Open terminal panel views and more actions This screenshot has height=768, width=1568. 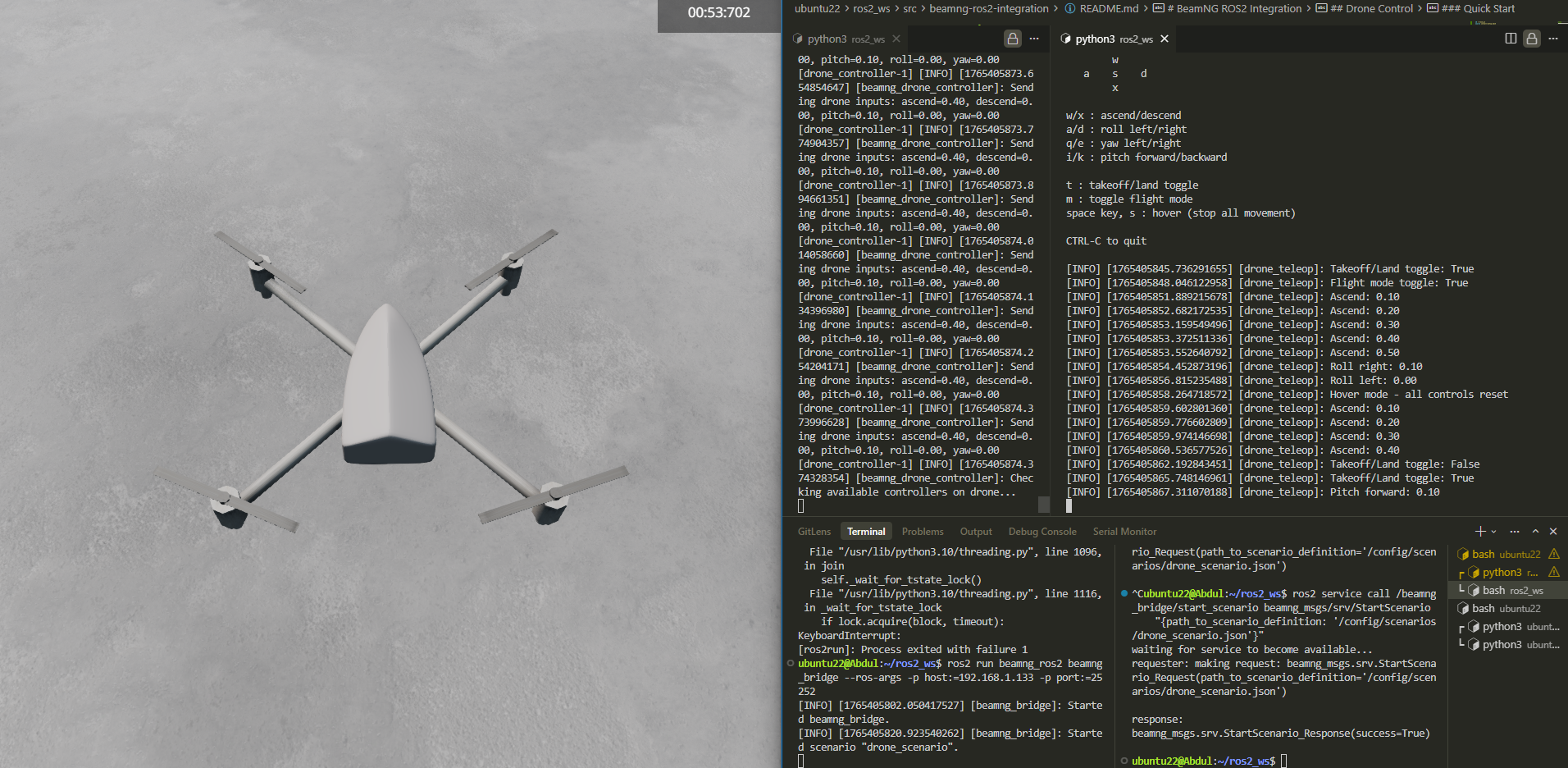[1515, 532]
